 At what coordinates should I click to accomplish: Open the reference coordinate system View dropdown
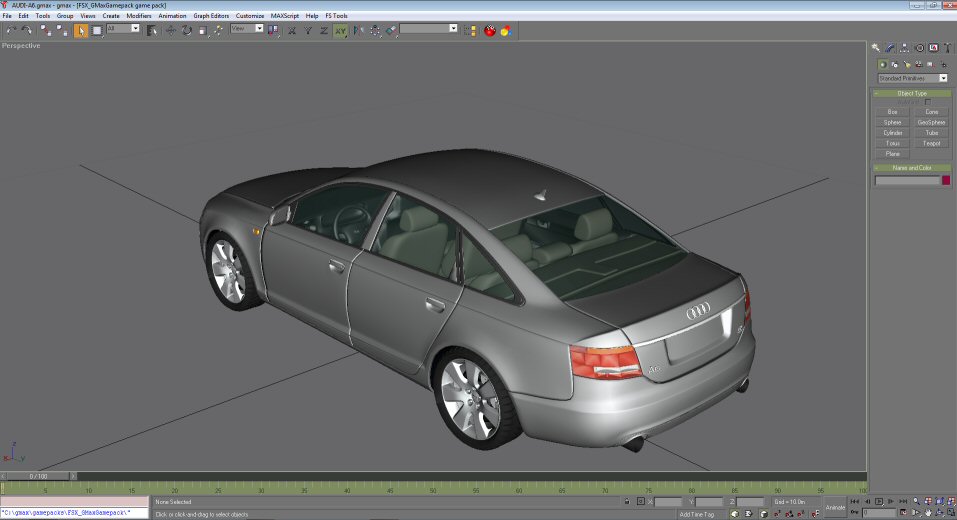coord(259,28)
